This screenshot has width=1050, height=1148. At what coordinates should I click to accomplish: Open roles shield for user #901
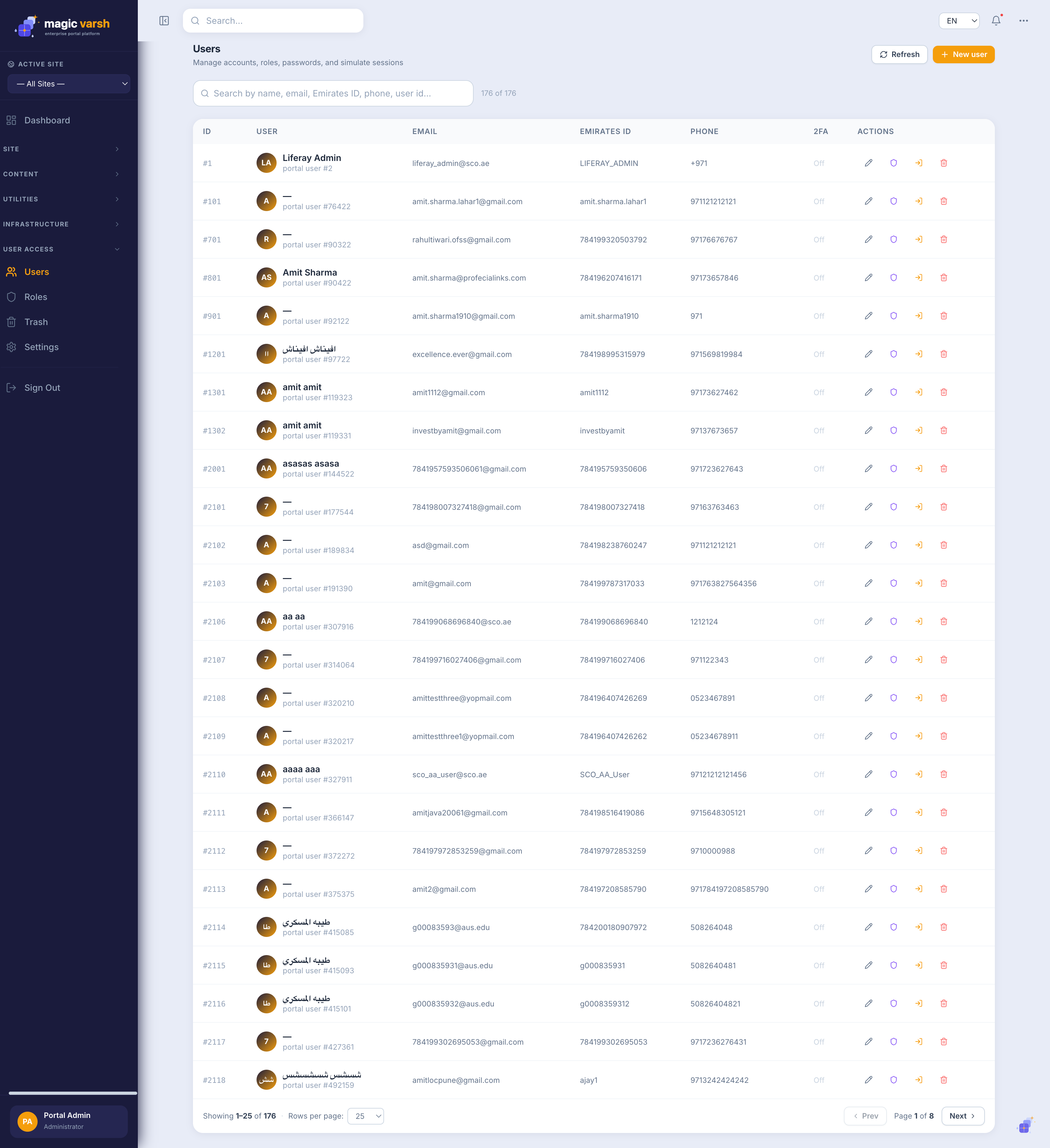(x=893, y=315)
